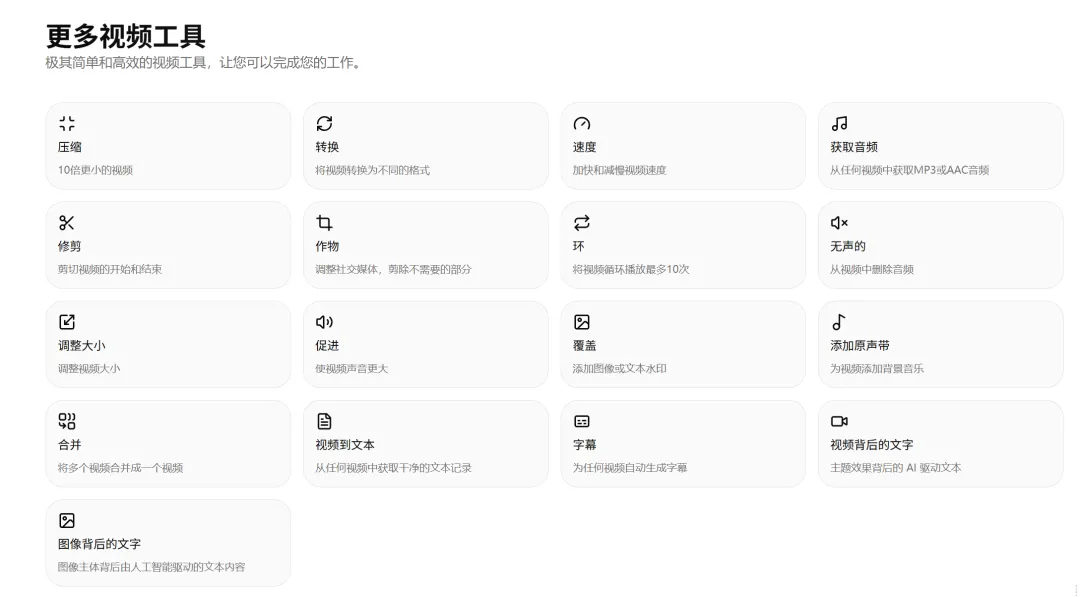This screenshot has width=1080, height=597.
Task: Click the resize arrow icon for 调整大小
Action: coord(67,322)
